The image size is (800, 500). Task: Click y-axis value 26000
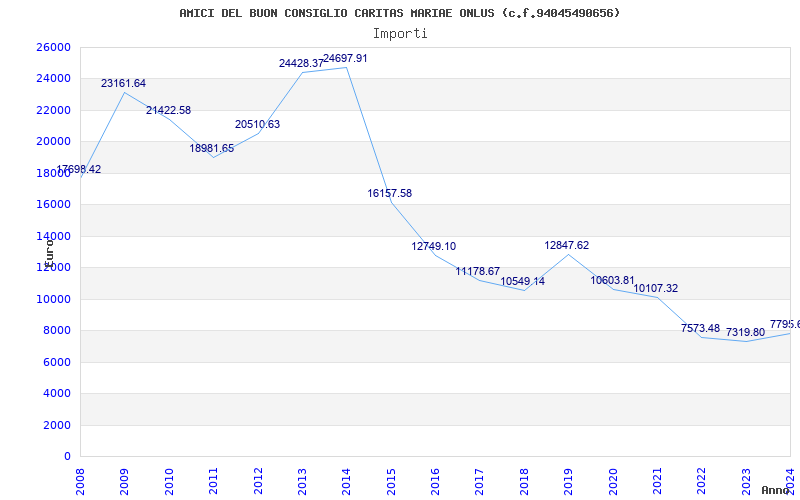(x=53, y=47)
